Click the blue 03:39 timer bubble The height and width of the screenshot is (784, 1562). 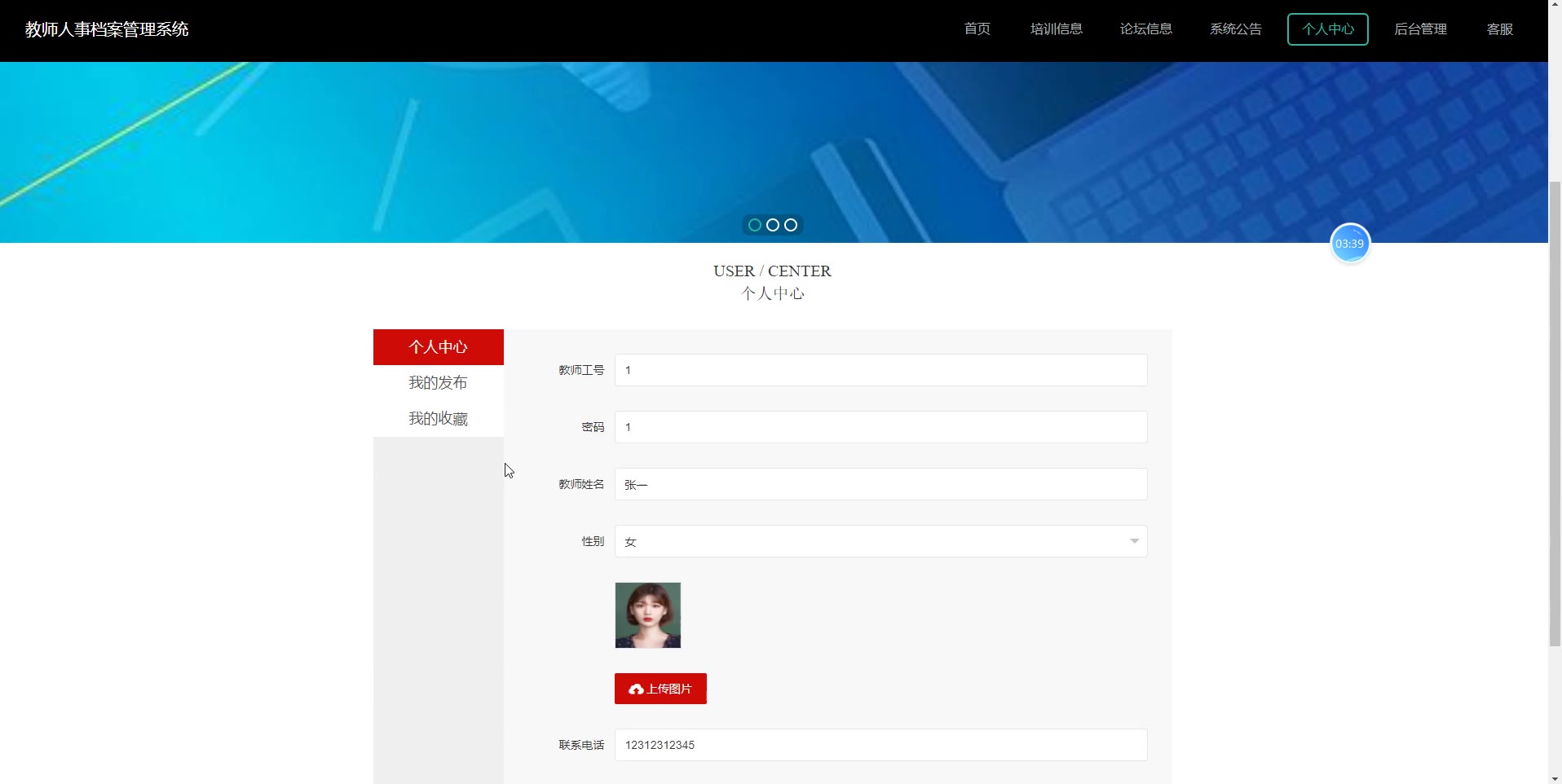[1349, 244]
